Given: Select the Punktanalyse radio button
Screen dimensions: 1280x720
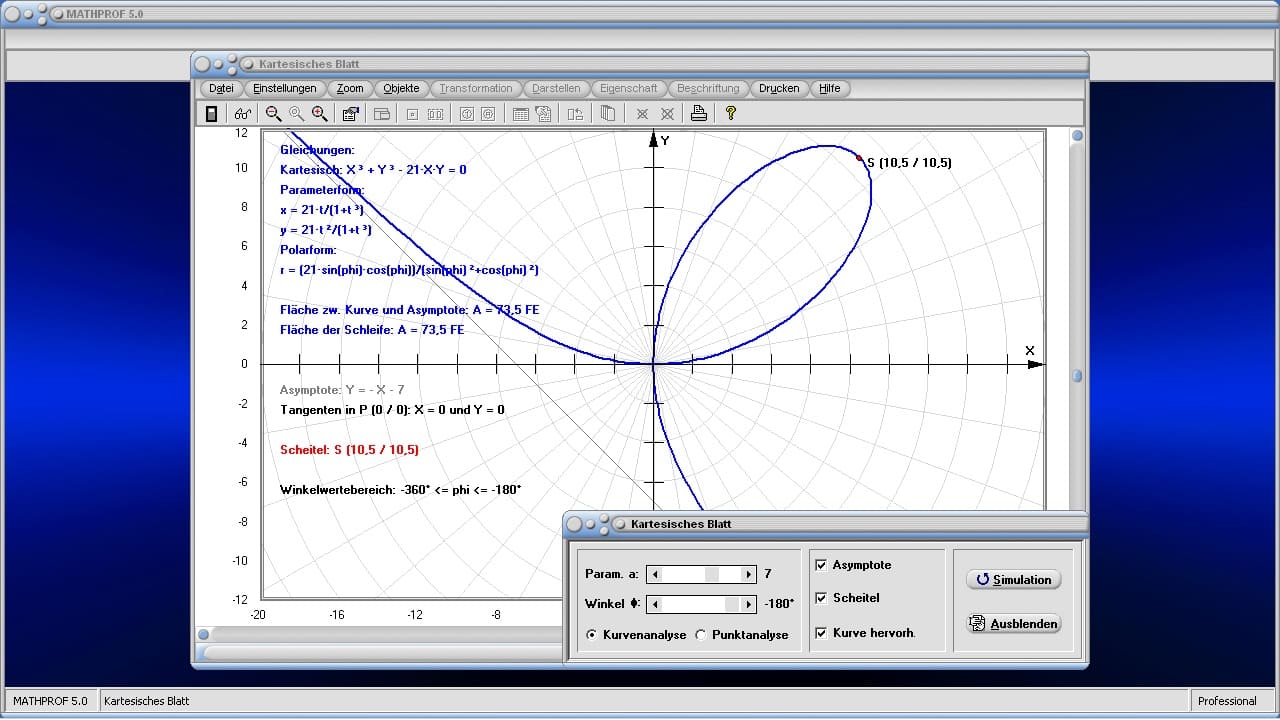Looking at the screenshot, I should [701, 635].
